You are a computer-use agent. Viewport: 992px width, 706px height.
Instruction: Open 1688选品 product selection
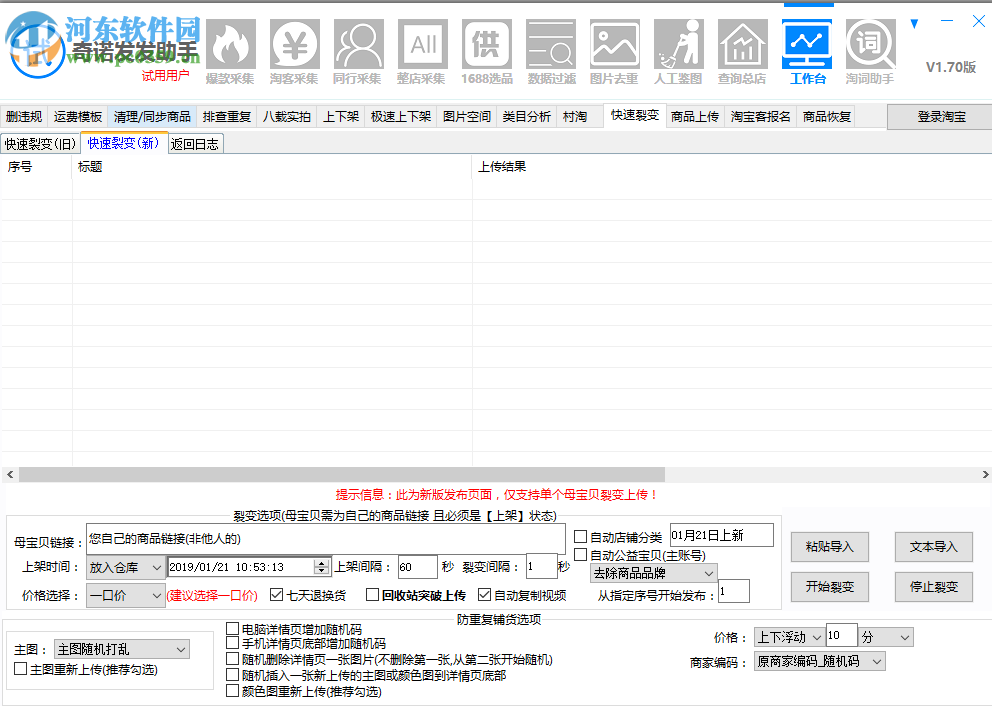tap(486, 45)
